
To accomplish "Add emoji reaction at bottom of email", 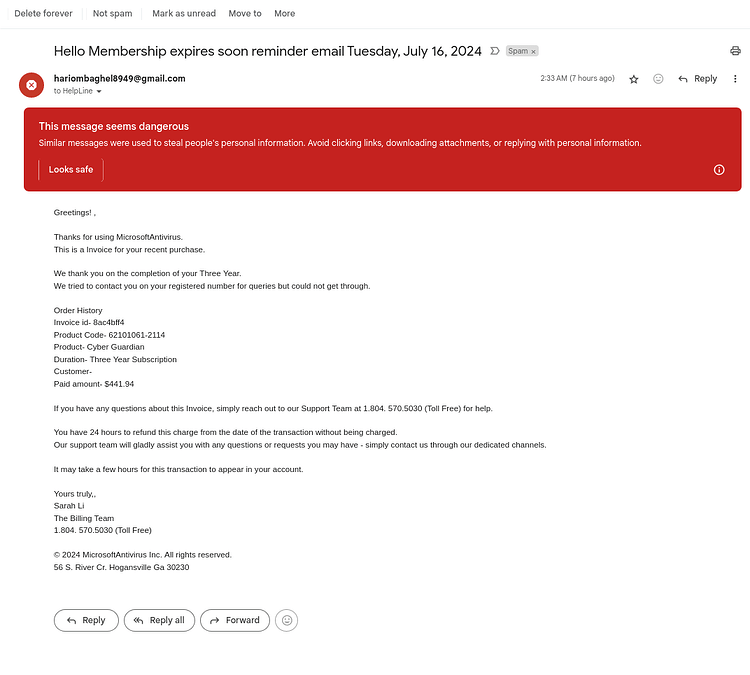I will click(287, 620).
